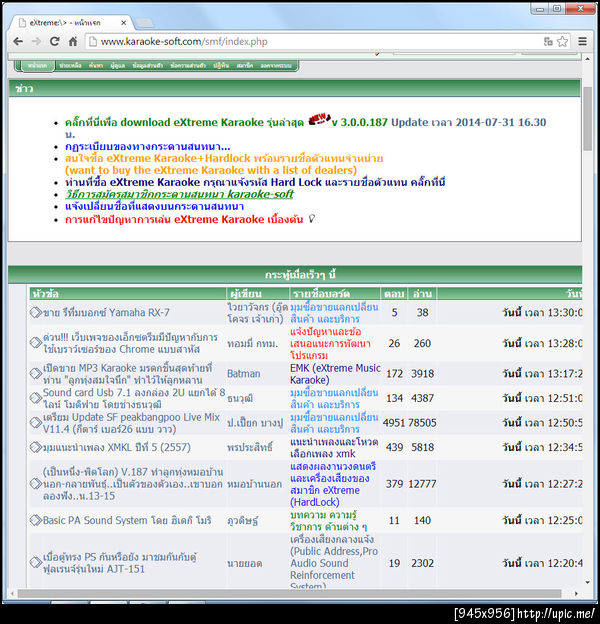Open the Update SF peakbangpoo Live Mix thread
This screenshot has height=624, width=600.
(131, 423)
